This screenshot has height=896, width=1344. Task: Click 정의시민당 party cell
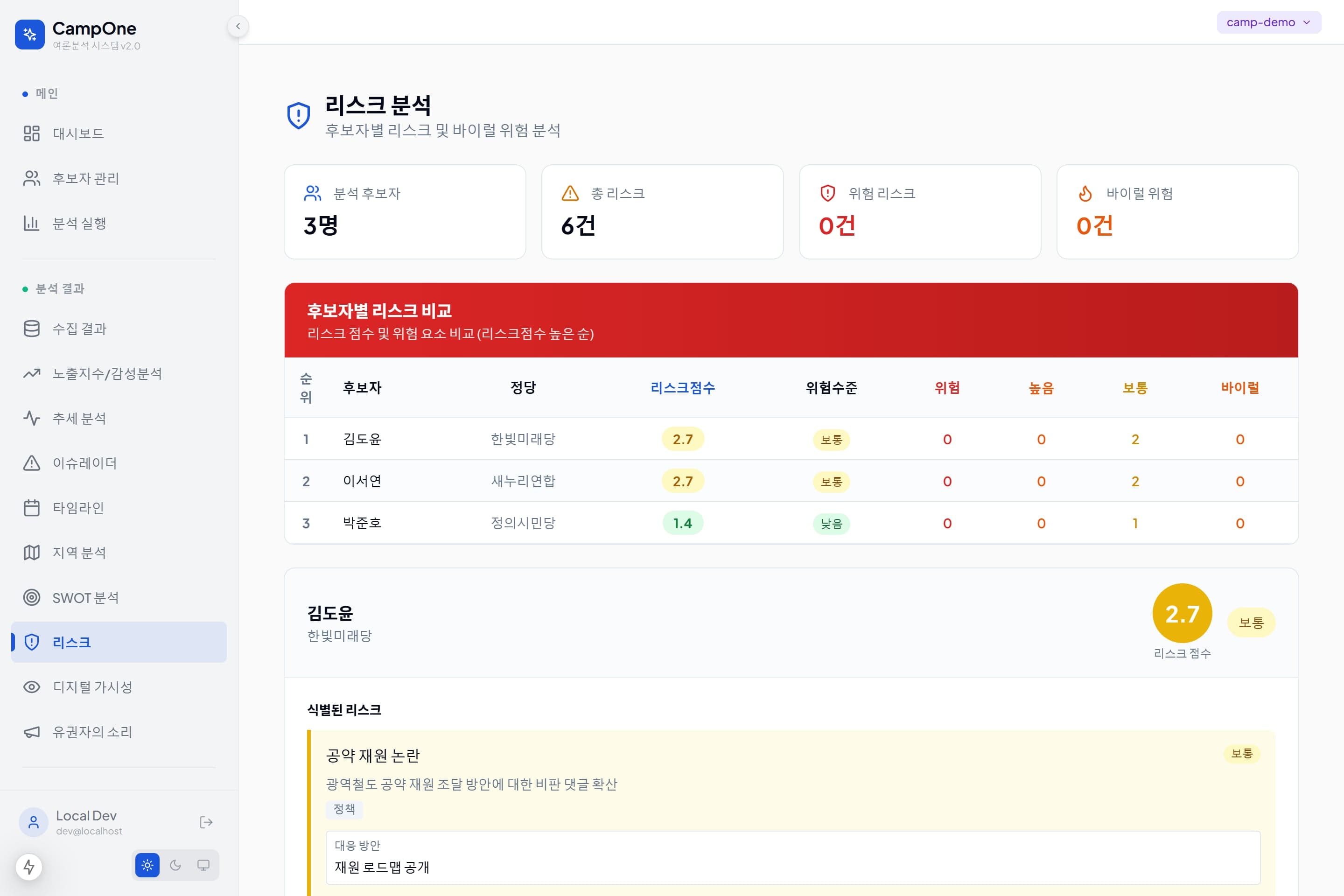click(523, 524)
